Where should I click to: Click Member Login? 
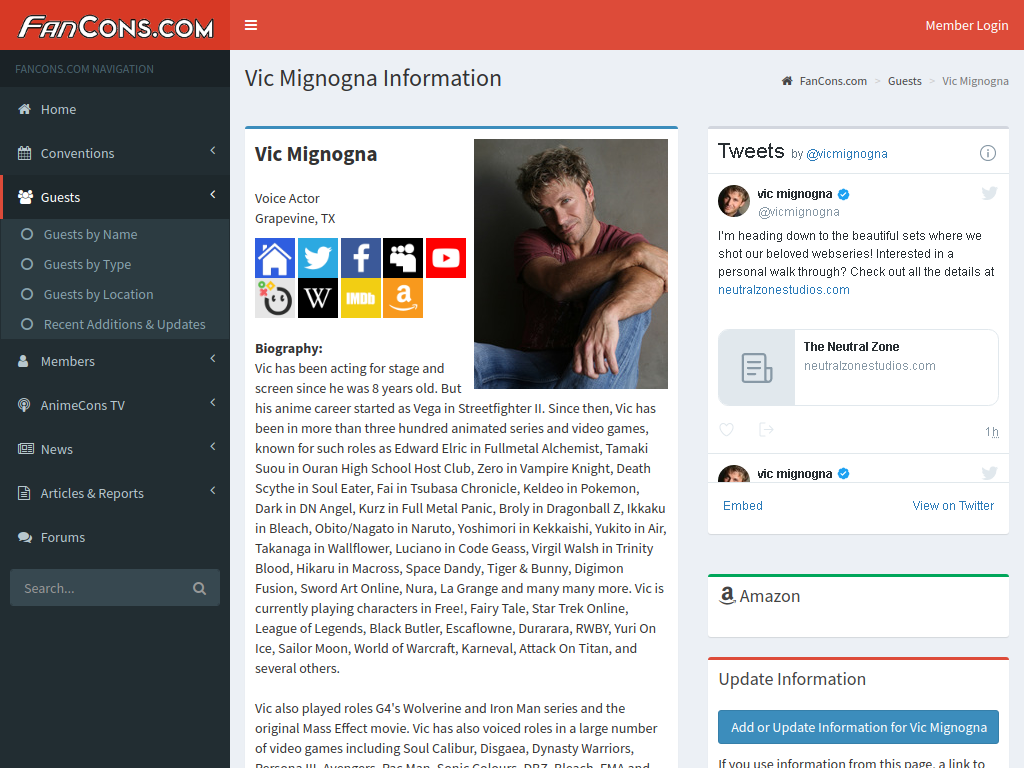click(x=967, y=25)
